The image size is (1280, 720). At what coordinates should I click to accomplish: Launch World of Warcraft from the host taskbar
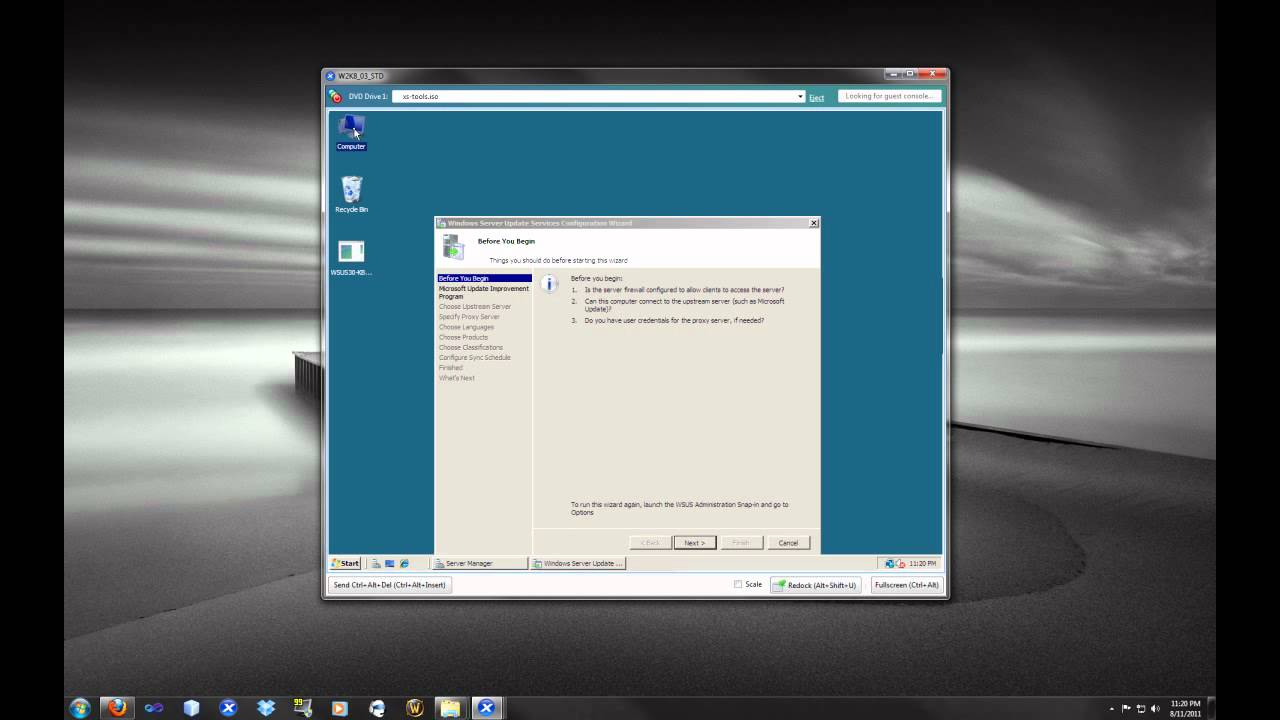coord(414,708)
